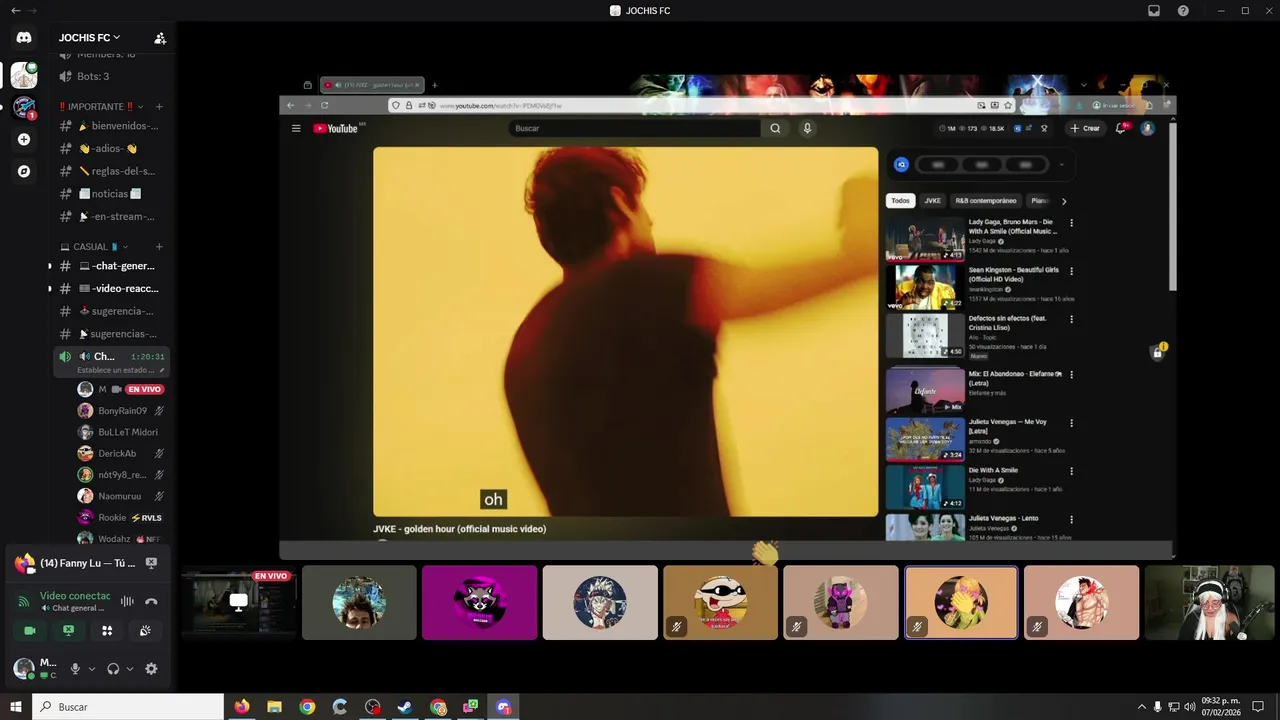Select Naomuruu in the voice channel list
This screenshot has height=720, width=1280.
coord(120,496)
